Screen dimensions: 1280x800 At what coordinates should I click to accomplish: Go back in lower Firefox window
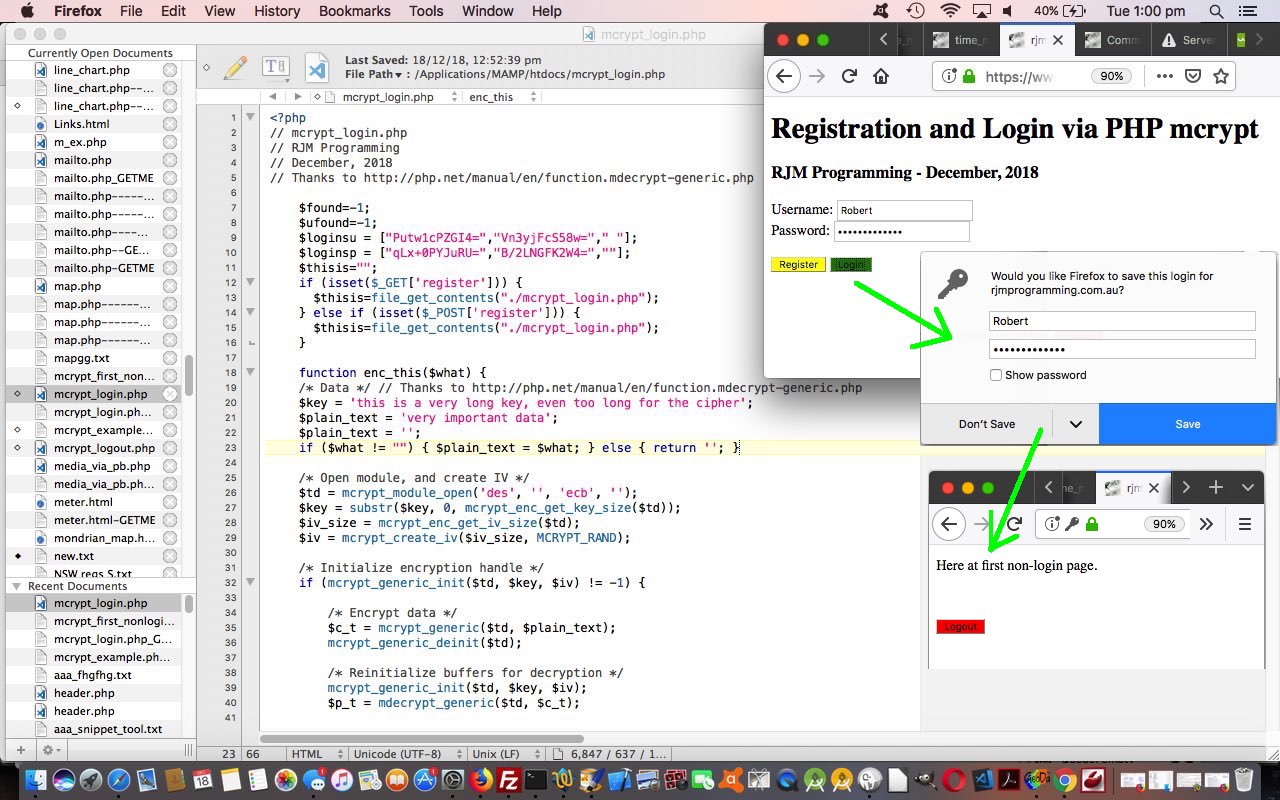pyautogui.click(x=949, y=524)
